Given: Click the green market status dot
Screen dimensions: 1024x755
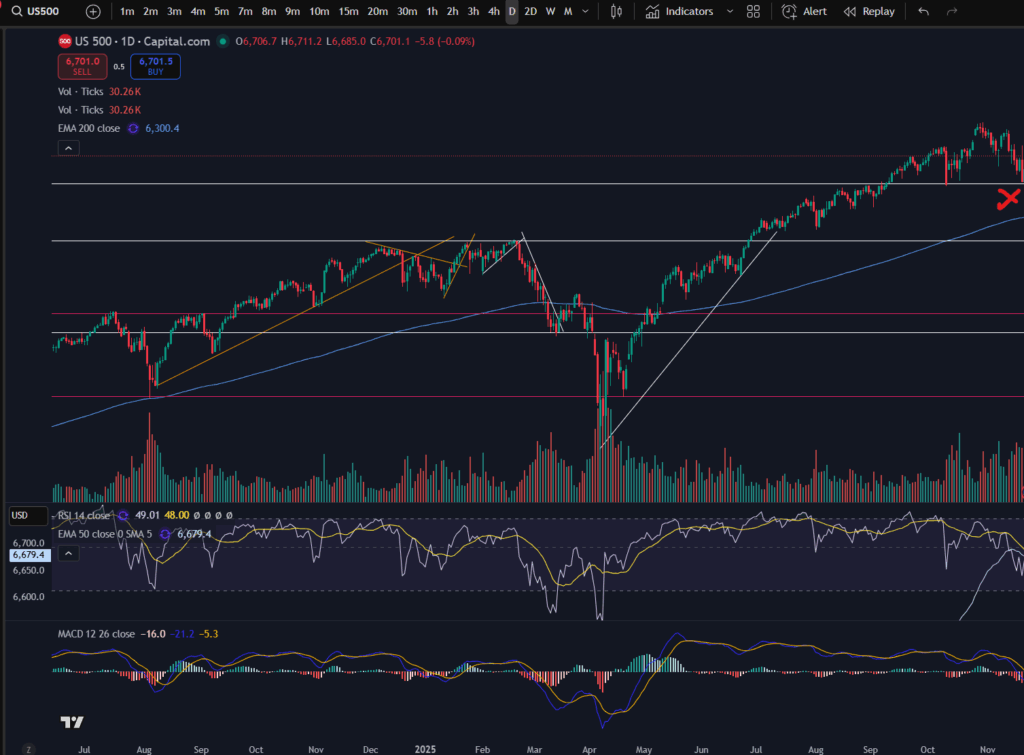Looking at the screenshot, I should pyautogui.click(x=223, y=41).
